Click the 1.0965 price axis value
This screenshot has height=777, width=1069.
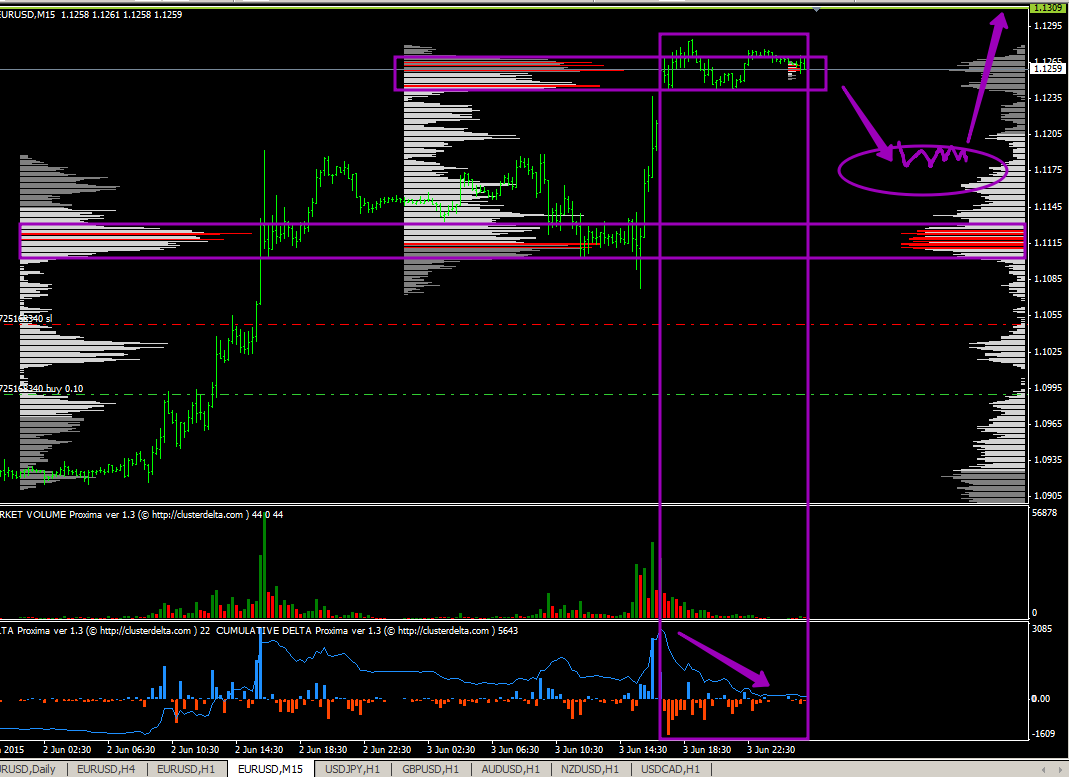coord(1048,423)
